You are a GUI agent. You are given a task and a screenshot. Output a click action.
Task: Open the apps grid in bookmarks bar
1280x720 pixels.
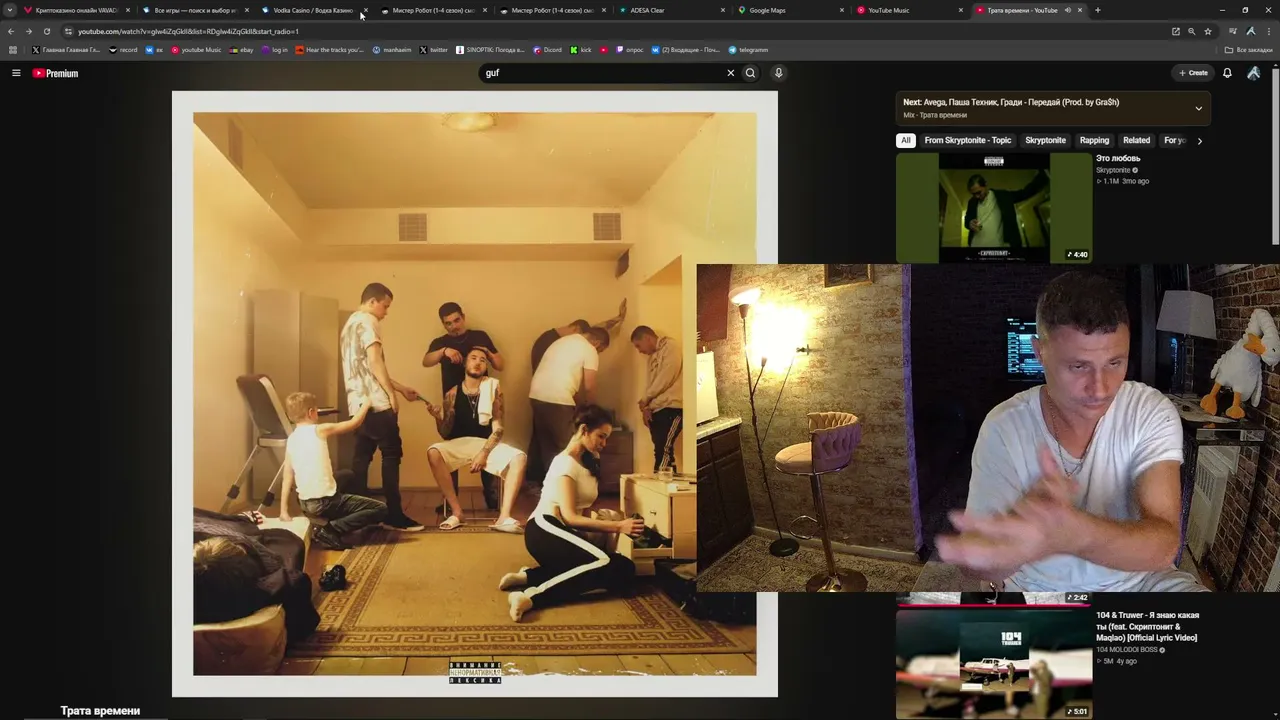[x=12, y=50]
